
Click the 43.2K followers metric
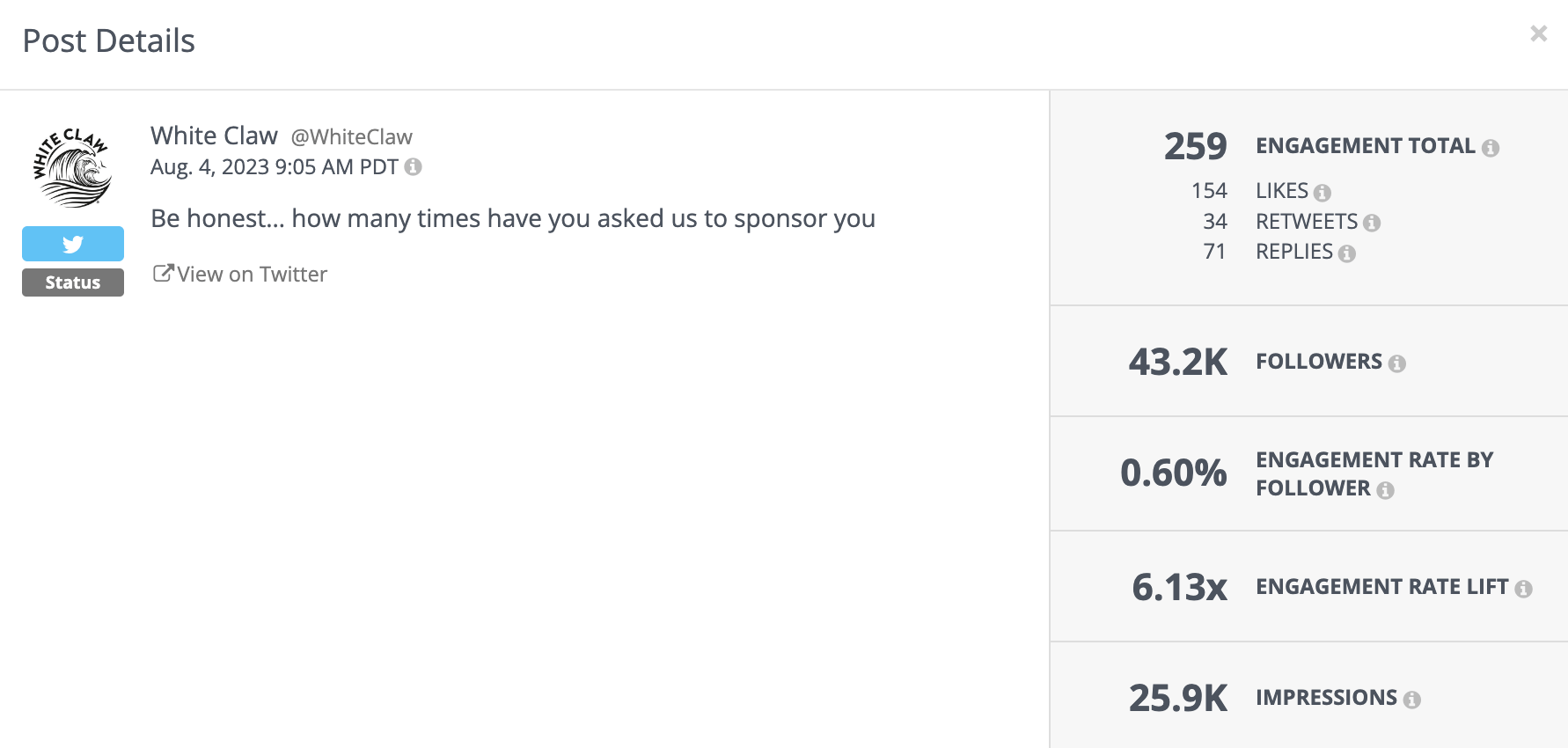(x=1178, y=362)
